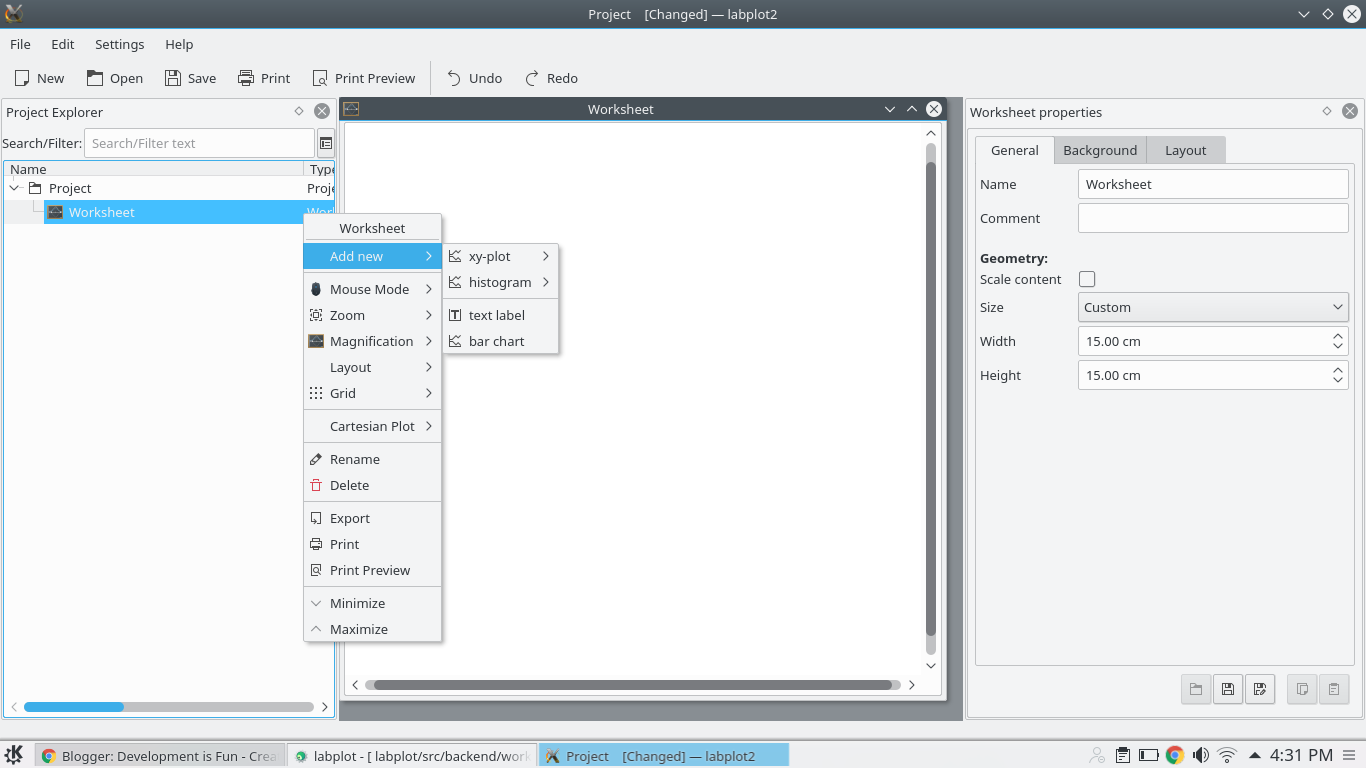Viewport: 1366px width, 768px height.
Task: Click the Worksheet icon in the project tree
Action: pyautogui.click(x=55, y=212)
